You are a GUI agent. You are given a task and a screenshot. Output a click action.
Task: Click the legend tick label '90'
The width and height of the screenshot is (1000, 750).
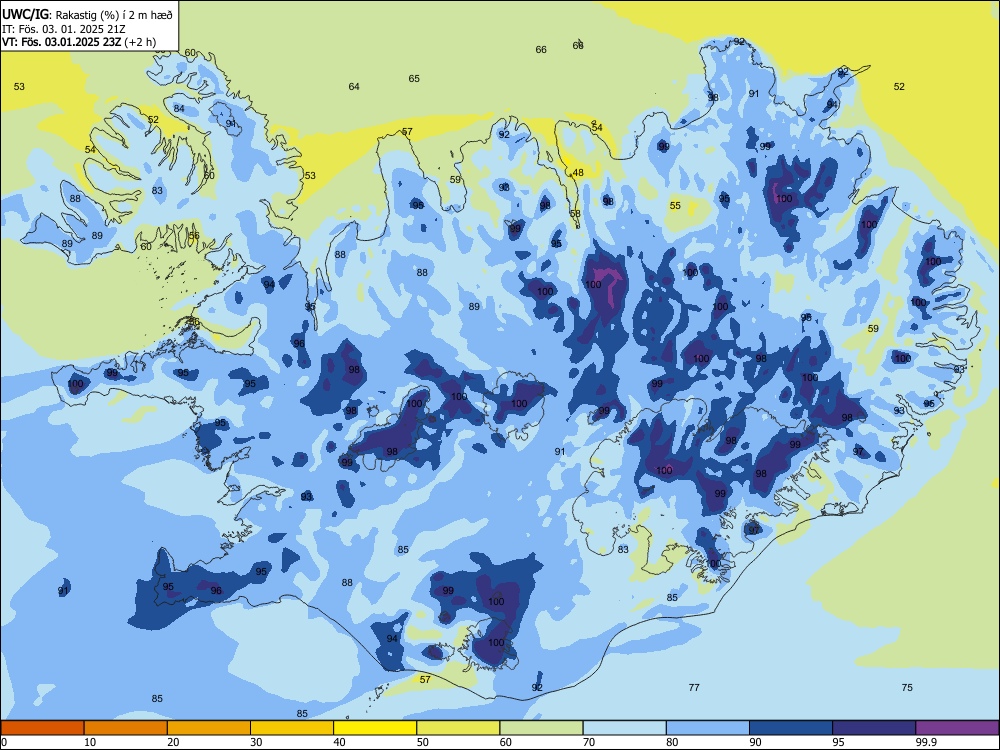(756, 742)
